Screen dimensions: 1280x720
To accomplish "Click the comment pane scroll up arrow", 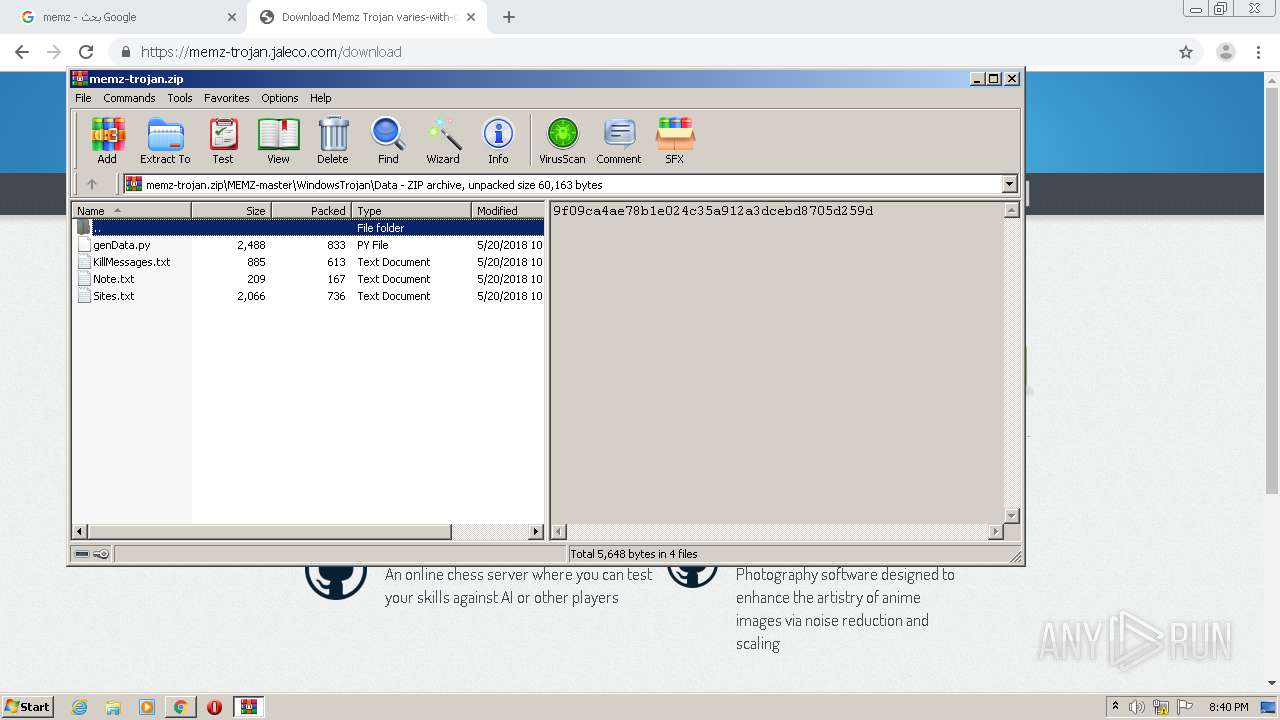I will pyautogui.click(x=1011, y=210).
